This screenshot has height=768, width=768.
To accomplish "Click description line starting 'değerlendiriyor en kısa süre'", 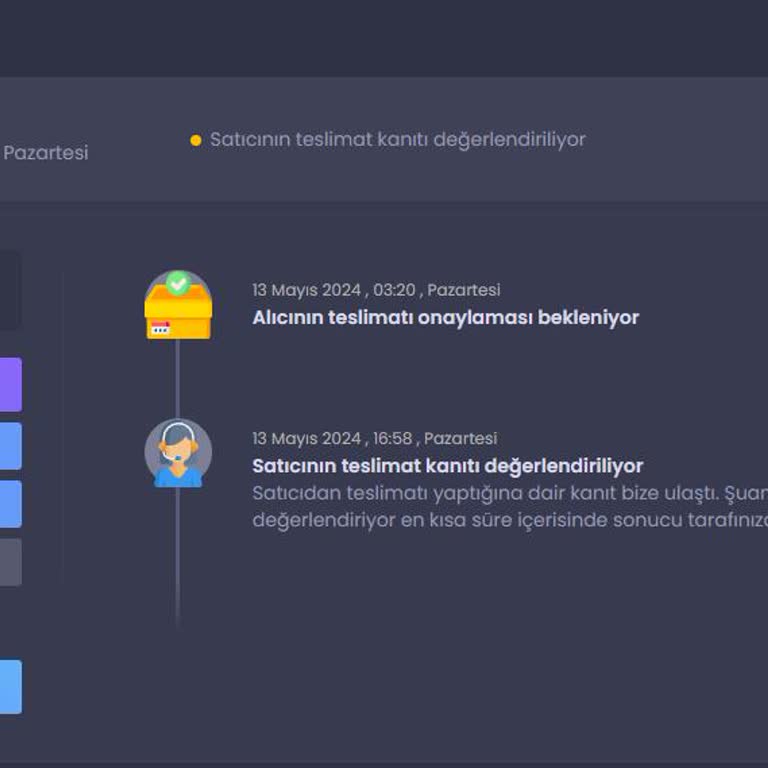I will click(510, 520).
